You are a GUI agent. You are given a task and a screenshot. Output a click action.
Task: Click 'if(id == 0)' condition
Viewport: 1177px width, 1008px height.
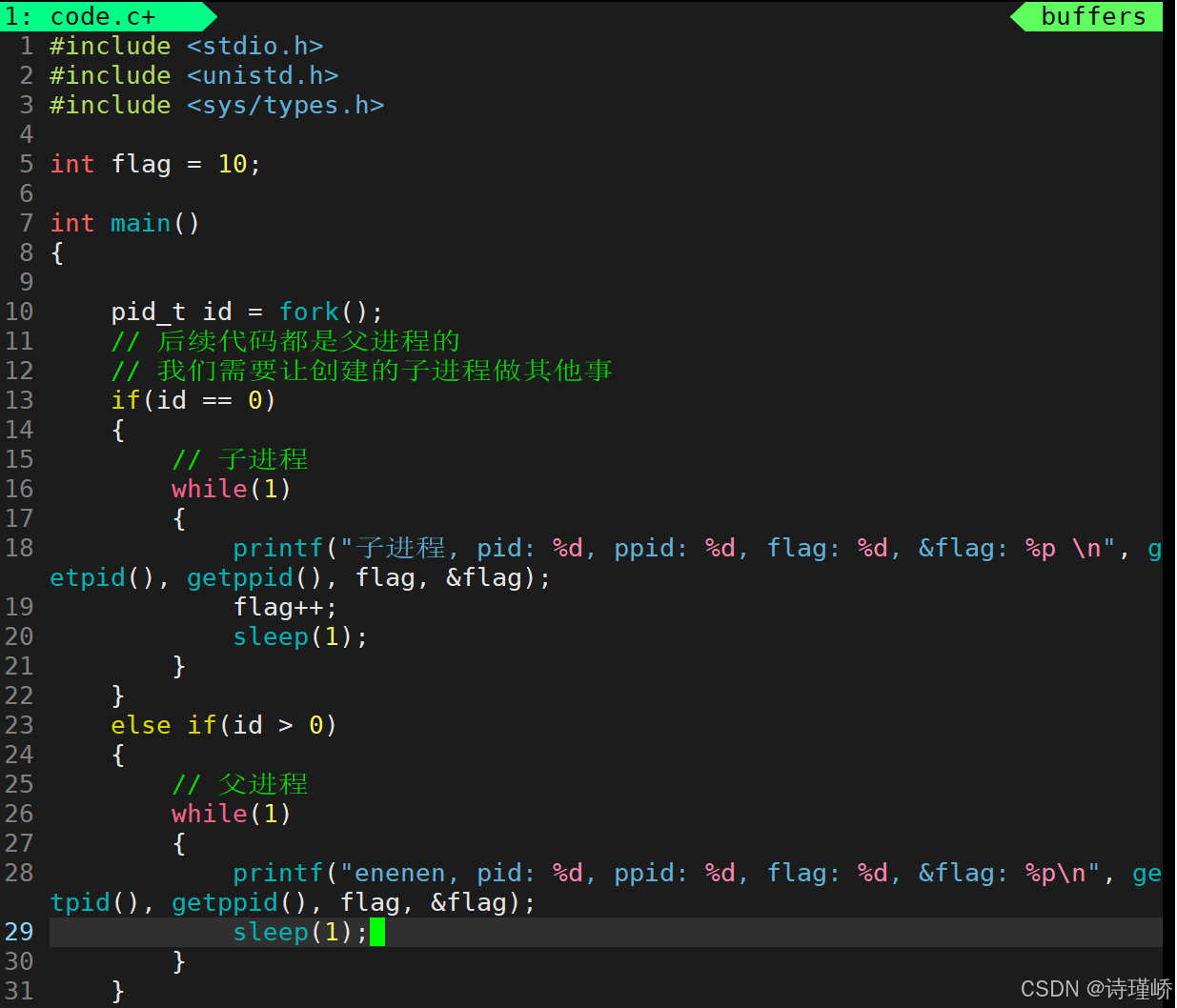point(193,400)
